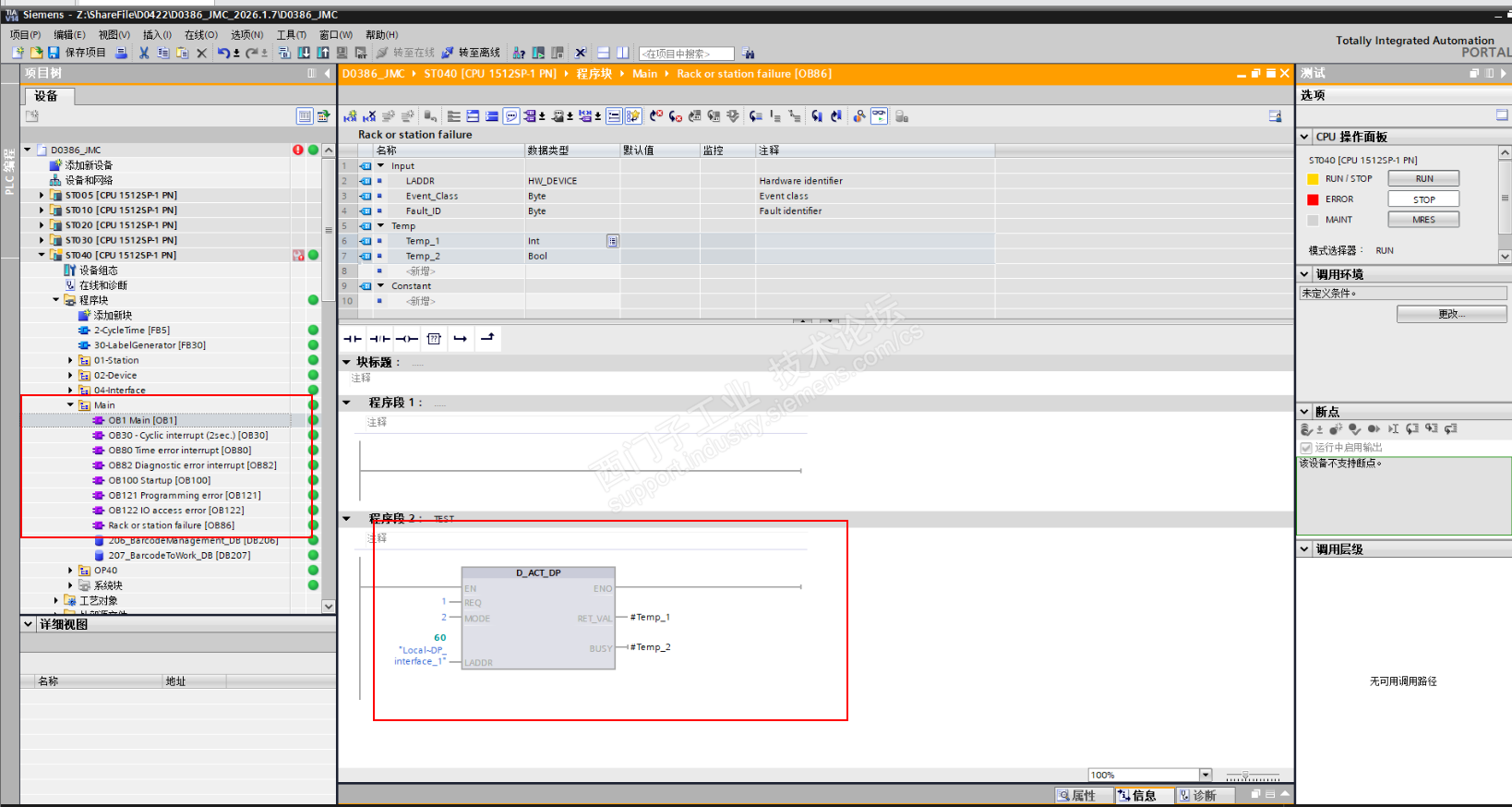Click the insert network icon in editor toolbar
This screenshot has height=807, width=1512.
pyautogui.click(x=350, y=116)
